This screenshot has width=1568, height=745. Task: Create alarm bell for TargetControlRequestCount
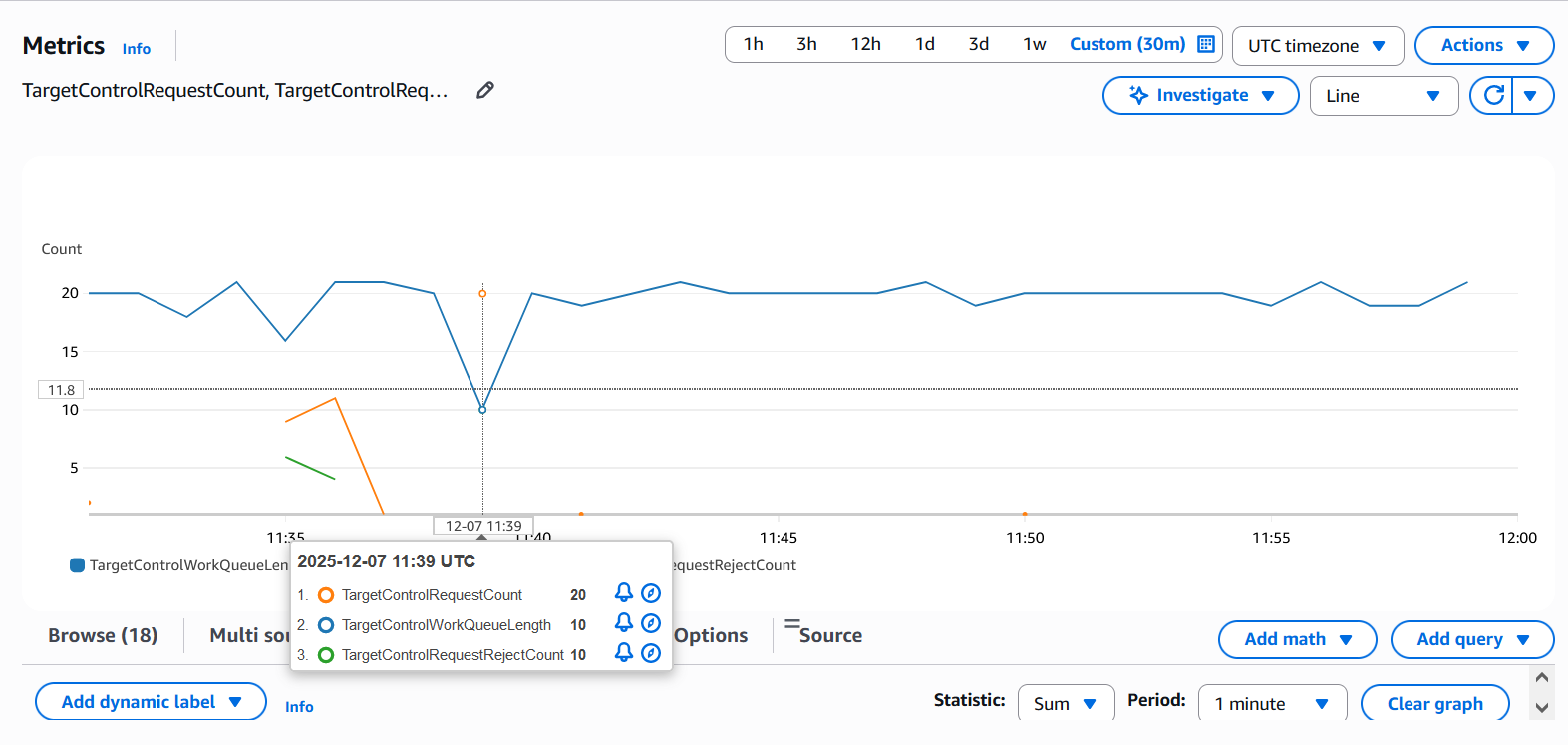tap(624, 593)
